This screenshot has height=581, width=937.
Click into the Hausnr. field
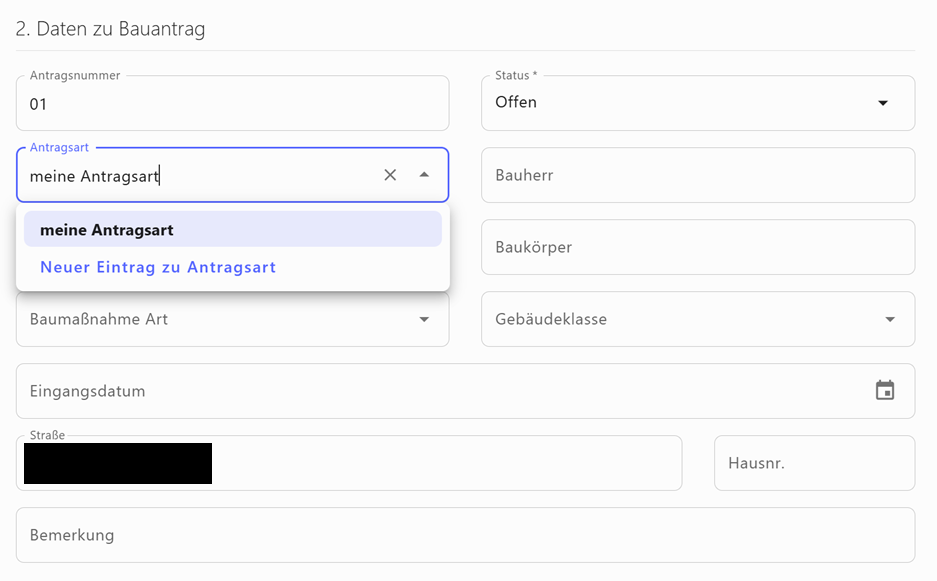coord(814,463)
